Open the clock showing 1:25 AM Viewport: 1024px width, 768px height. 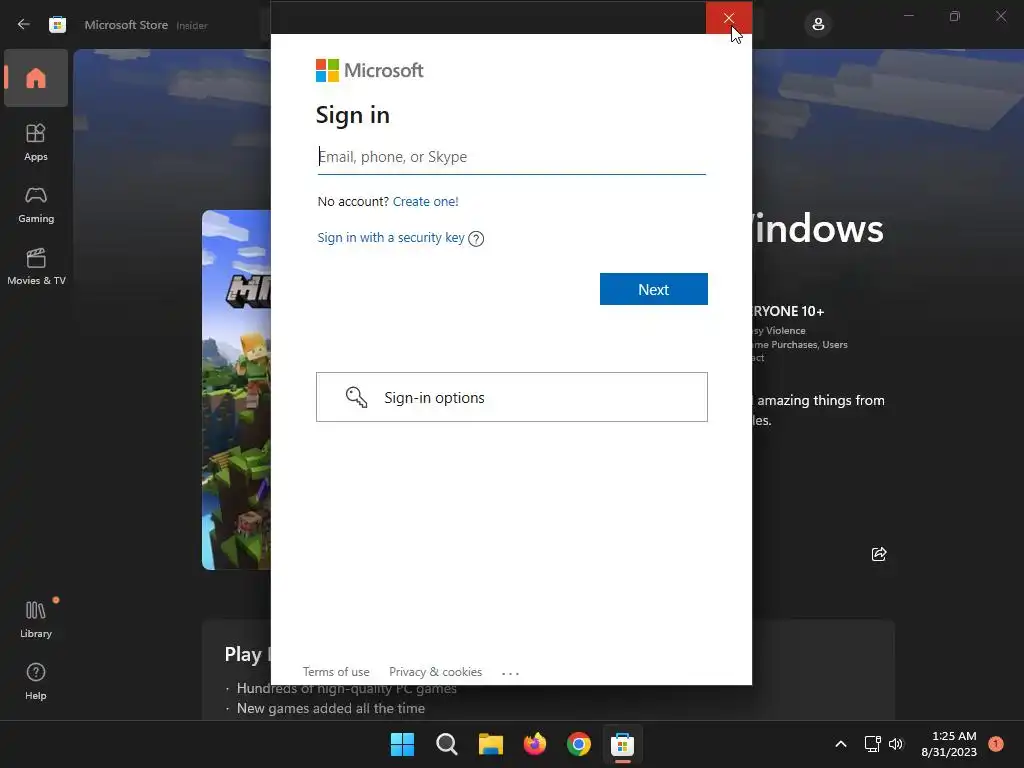pyautogui.click(x=949, y=744)
